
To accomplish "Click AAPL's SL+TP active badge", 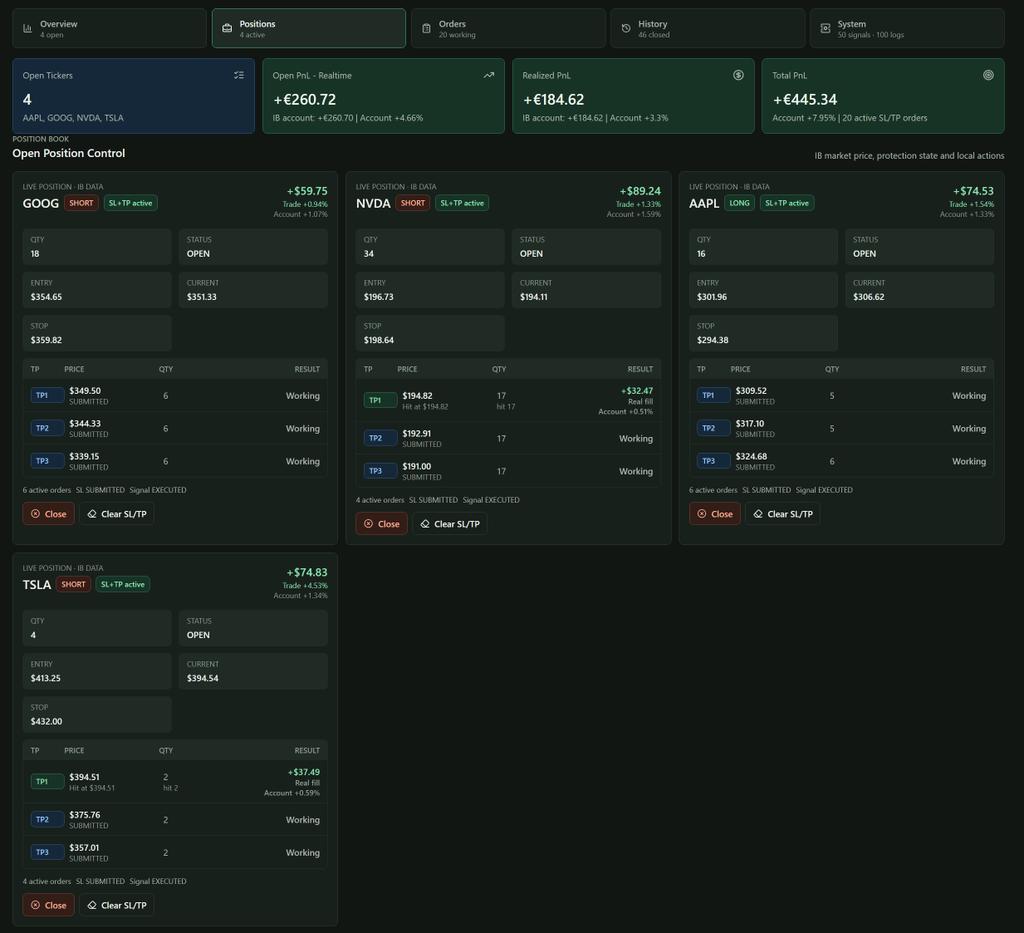I will 787,203.
